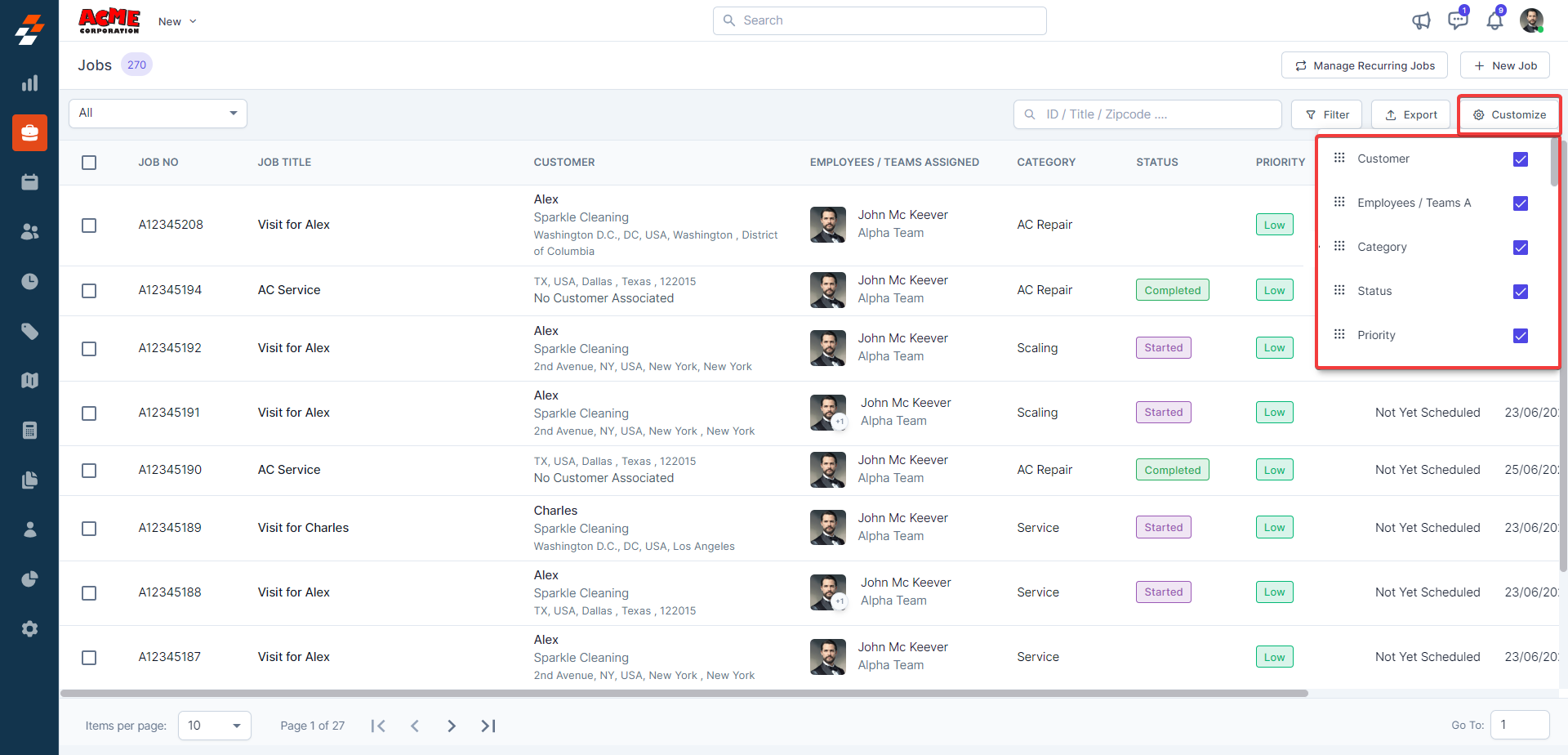
Task: Expand the All jobs filter dropdown
Action: point(158,114)
